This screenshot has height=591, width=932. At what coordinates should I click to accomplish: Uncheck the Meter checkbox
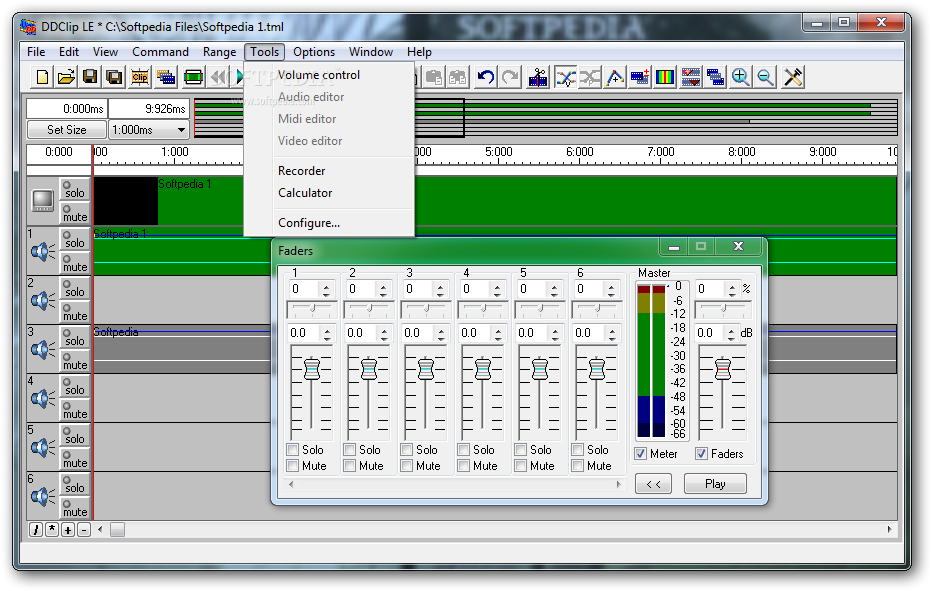click(641, 454)
